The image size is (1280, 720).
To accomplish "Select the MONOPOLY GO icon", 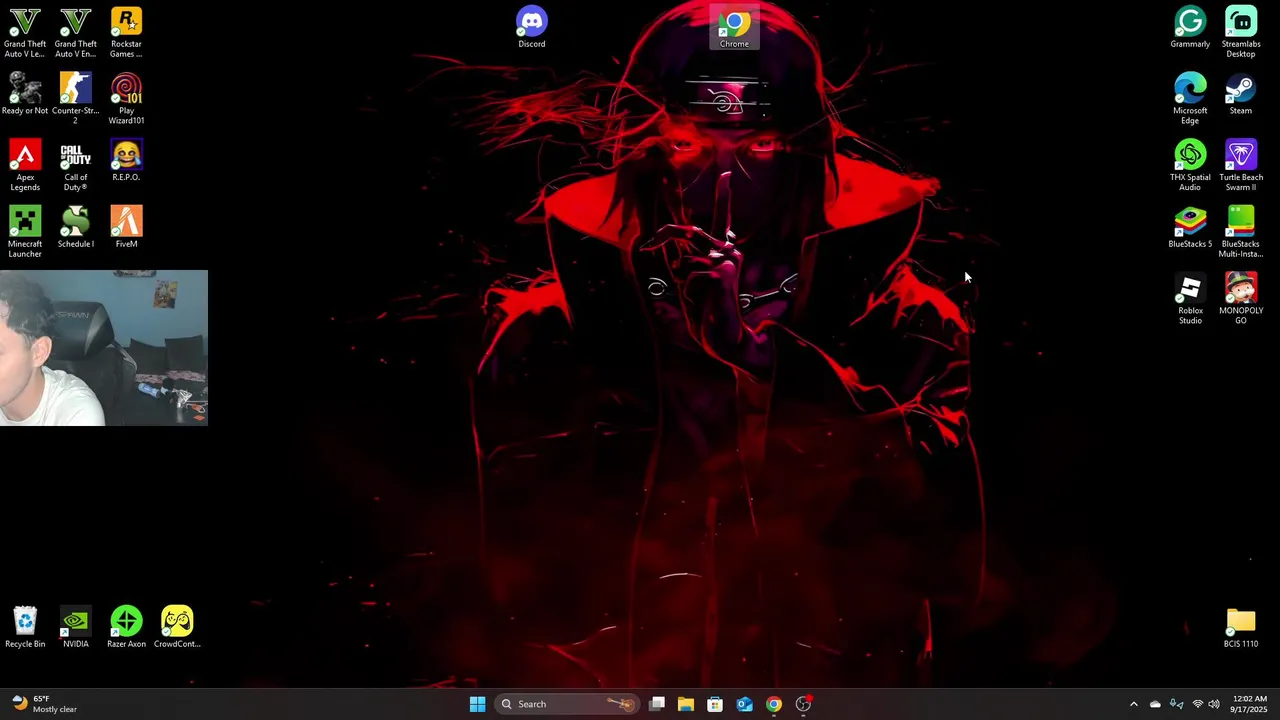I will 1241,299.
